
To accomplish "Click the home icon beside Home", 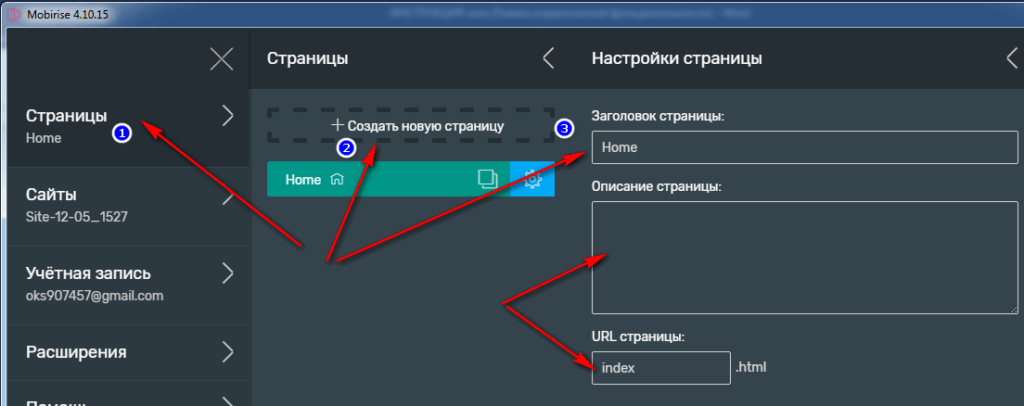I will pos(337,180).
